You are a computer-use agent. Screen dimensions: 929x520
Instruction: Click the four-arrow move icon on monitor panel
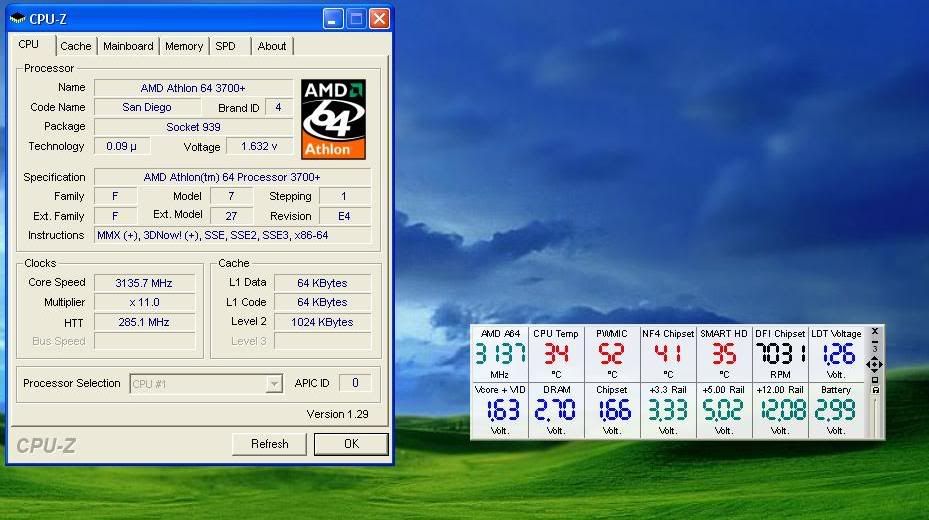[x=874, y=364]
